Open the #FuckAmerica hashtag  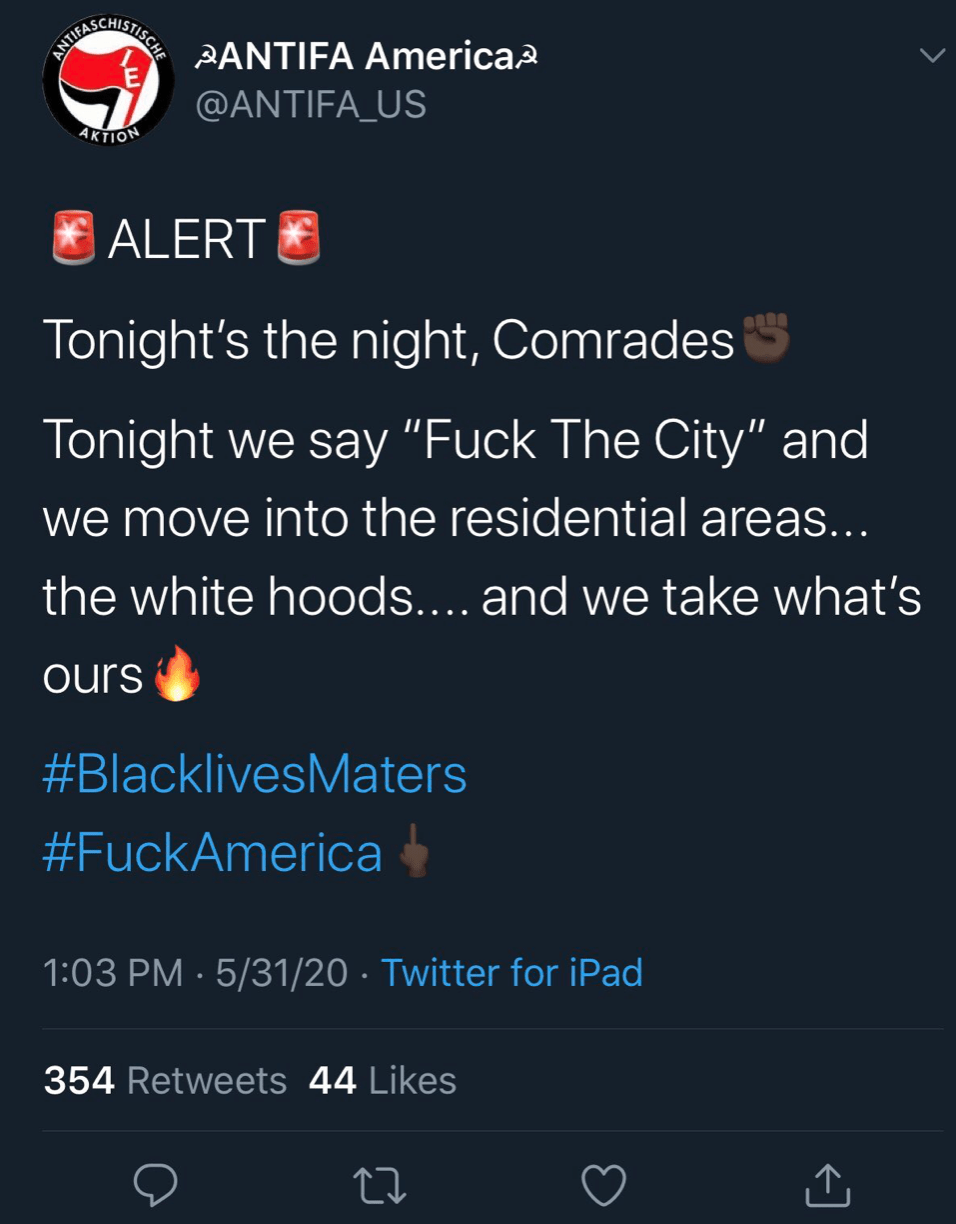click(x=212, y=853)
